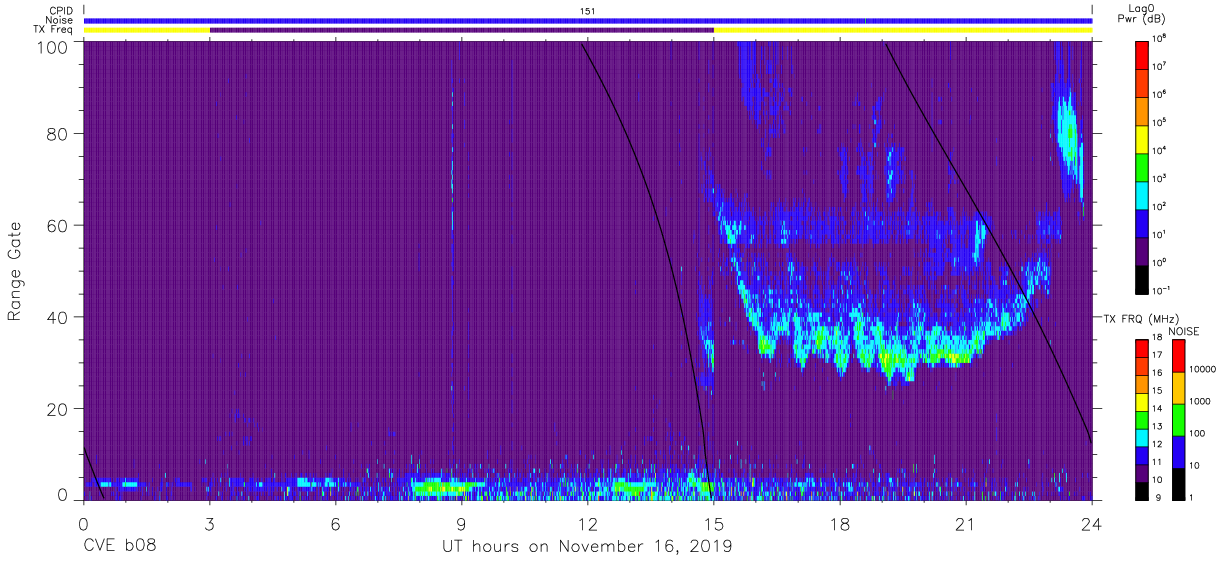Click the x-axis tick label 21
Screen dimensions: 1228x567
tap(966, 524)
